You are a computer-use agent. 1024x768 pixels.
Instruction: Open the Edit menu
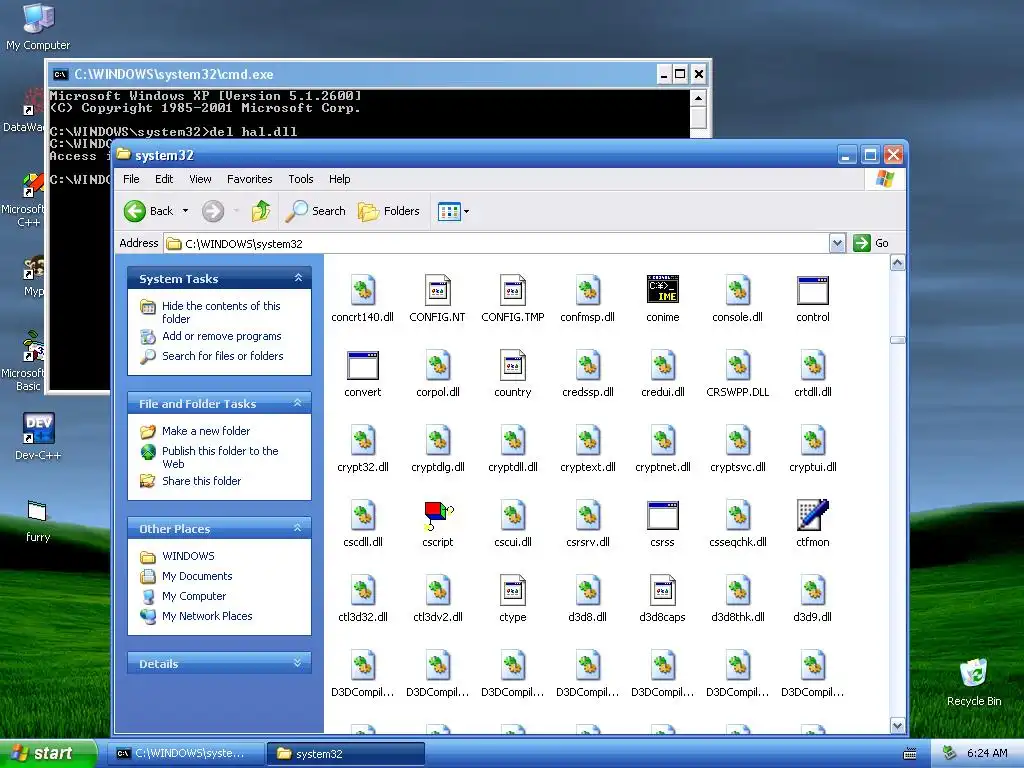(x=164, y=179)
